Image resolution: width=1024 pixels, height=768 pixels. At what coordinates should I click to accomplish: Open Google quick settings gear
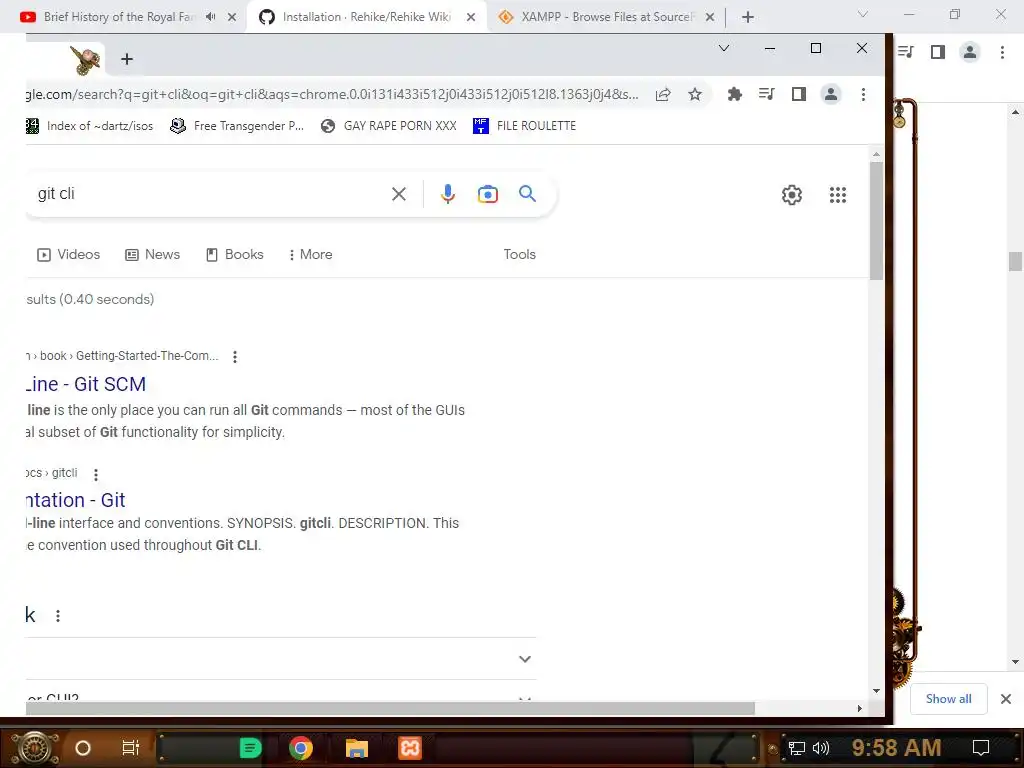coord(792,195)
